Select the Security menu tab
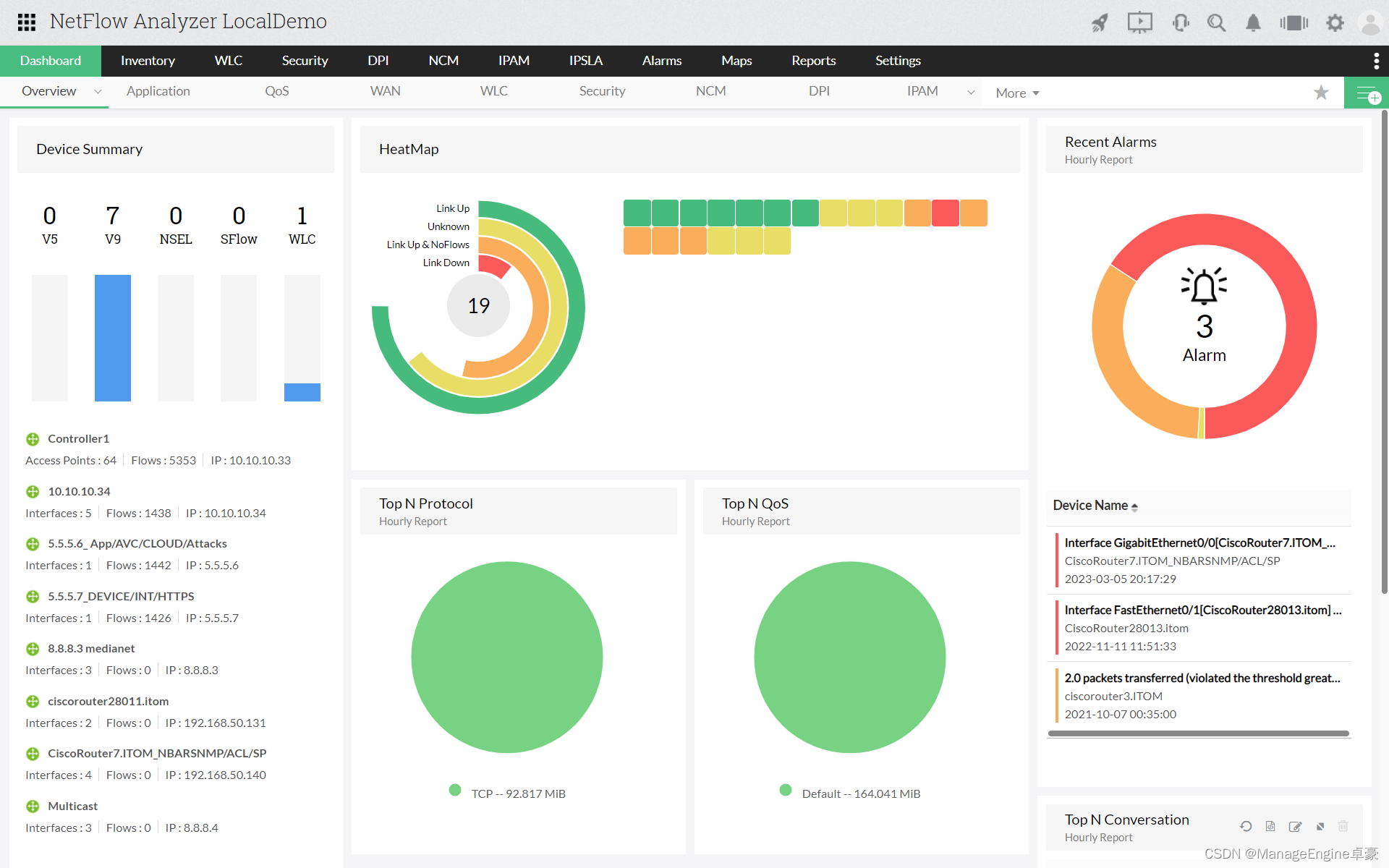Viewport: 1389px width, 868px height. click(x=304, y=61)
